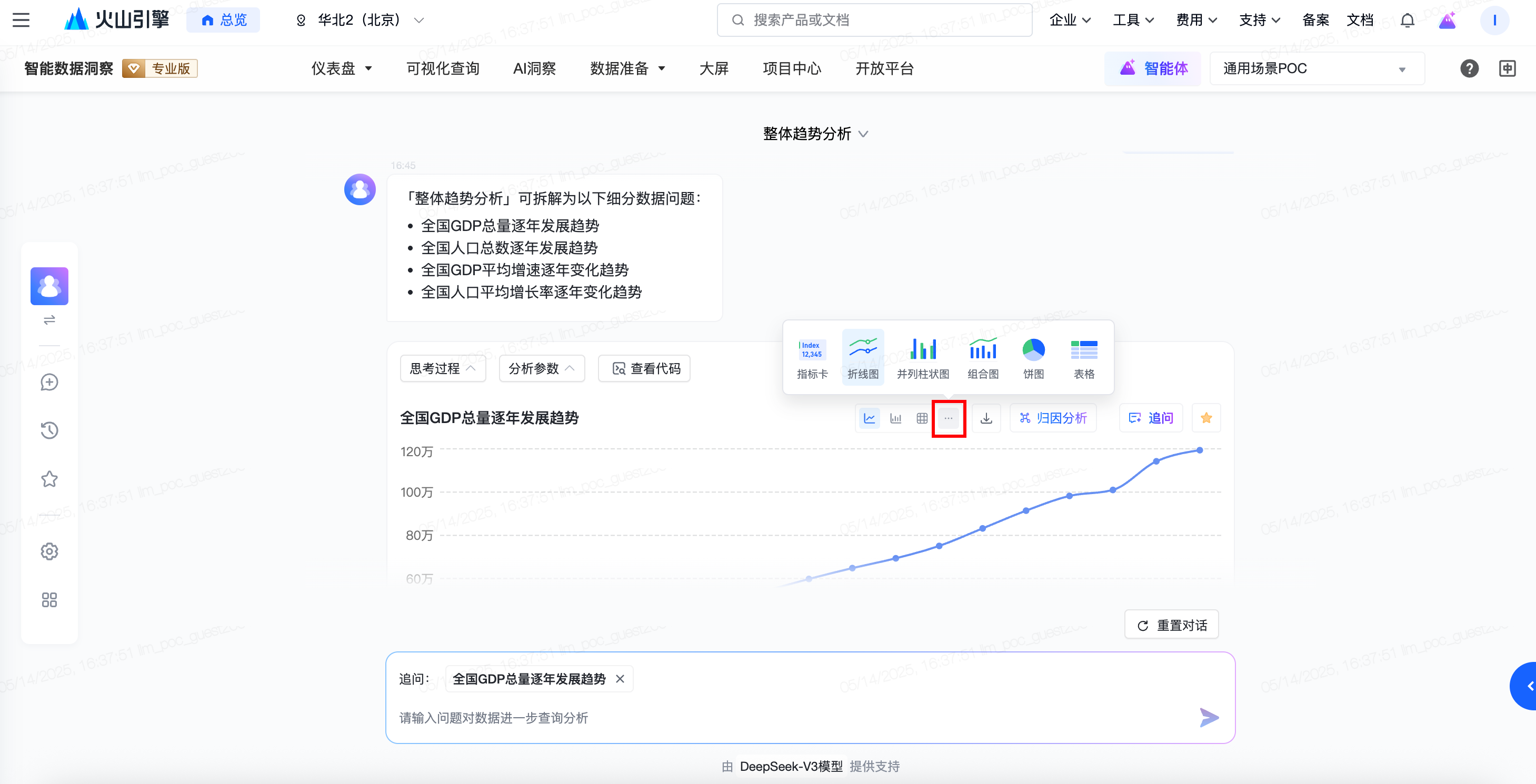Click the 查看代码 button
This screenshot has height=784, width=1536.
[645, 368]
